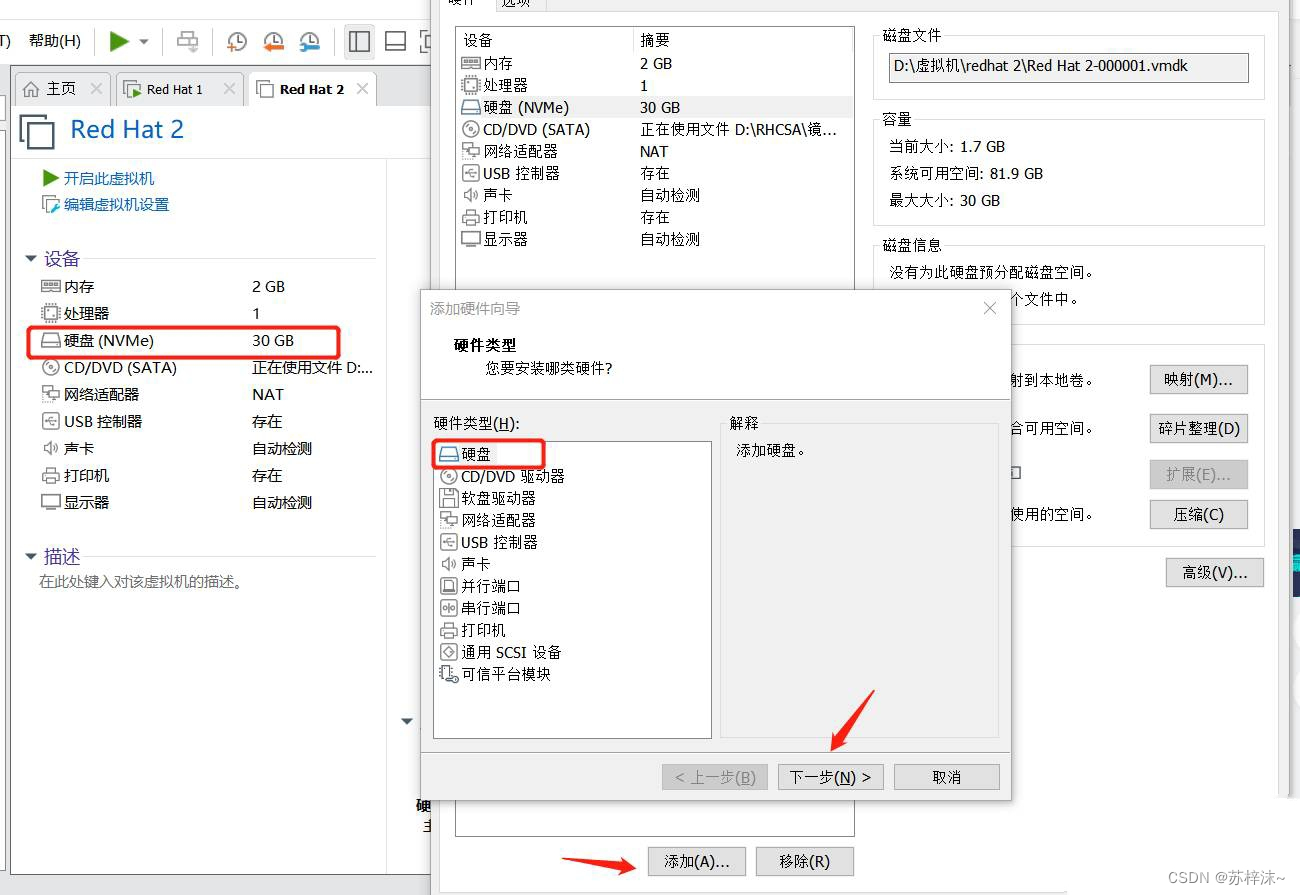Open the dropdown arrow next to the play button

[x=143, y=41]
